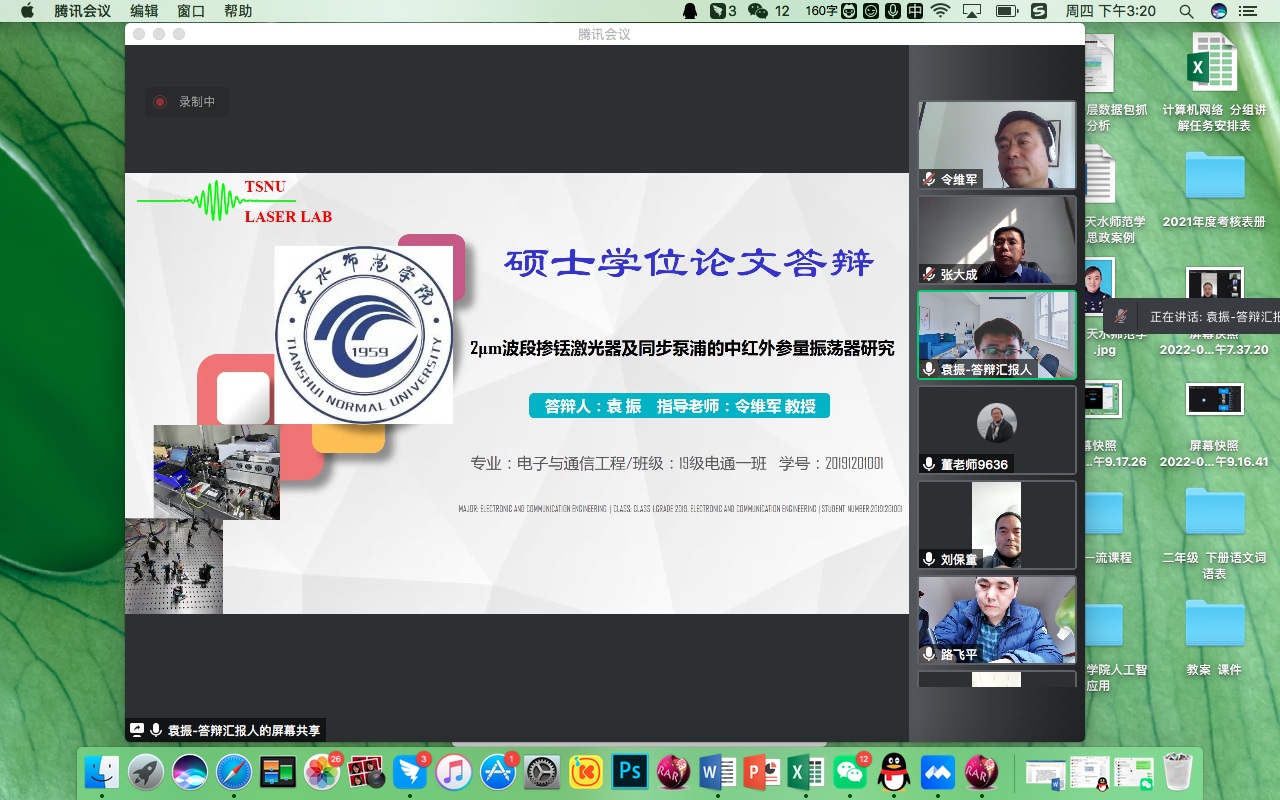The height and width of the screenshot is (800, 1280).
Task: Open Spotlight search magnifier
Action: coord(1186,11)
